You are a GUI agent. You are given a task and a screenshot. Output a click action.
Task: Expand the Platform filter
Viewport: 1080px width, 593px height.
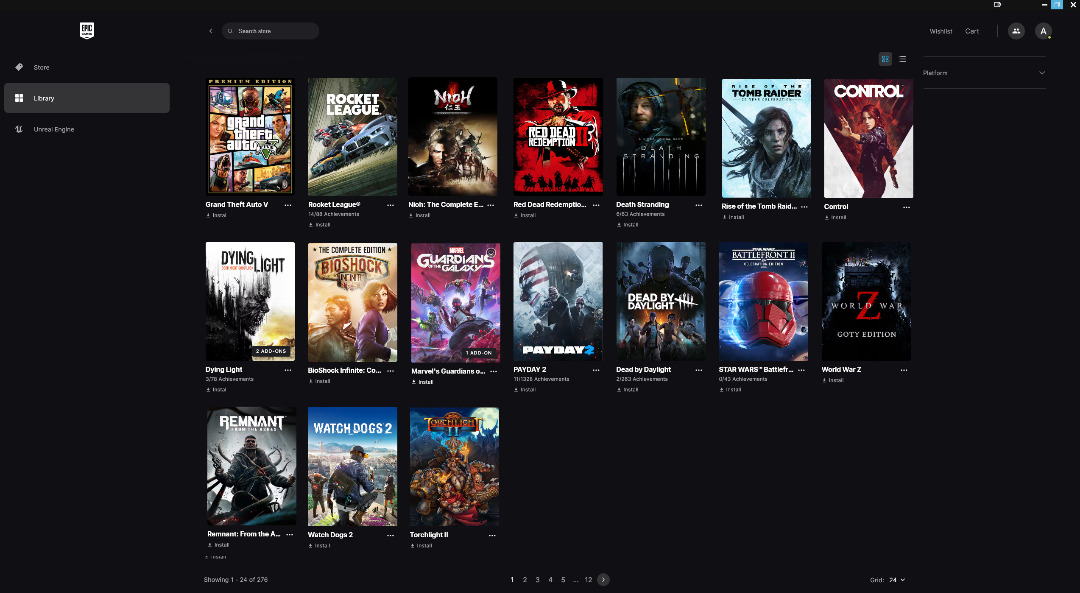[984, 72]
